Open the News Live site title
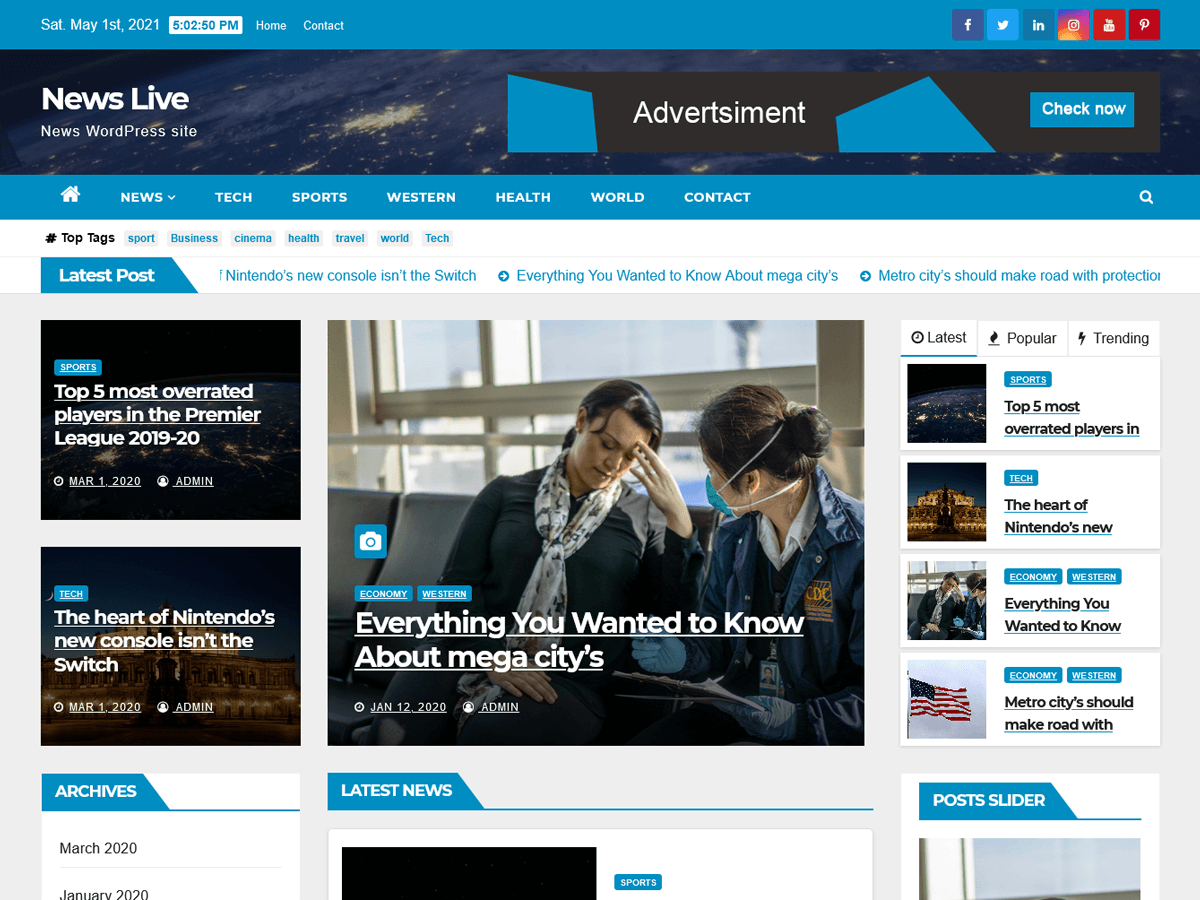The width and height of the screenshot is (1200, 900). coord(115,99)
